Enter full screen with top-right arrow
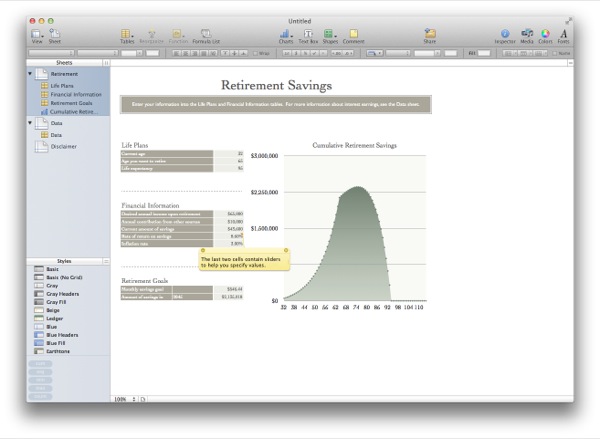Image resolution: width=600 pixels, height=439 pixels. click(x=568, y=21)
